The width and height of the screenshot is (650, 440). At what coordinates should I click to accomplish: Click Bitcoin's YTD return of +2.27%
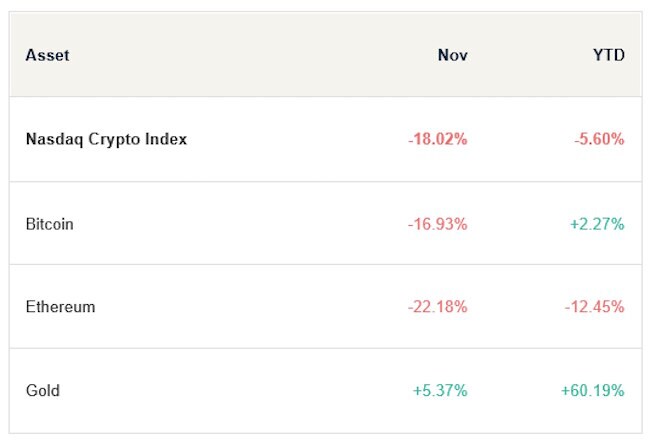point(597,224)
